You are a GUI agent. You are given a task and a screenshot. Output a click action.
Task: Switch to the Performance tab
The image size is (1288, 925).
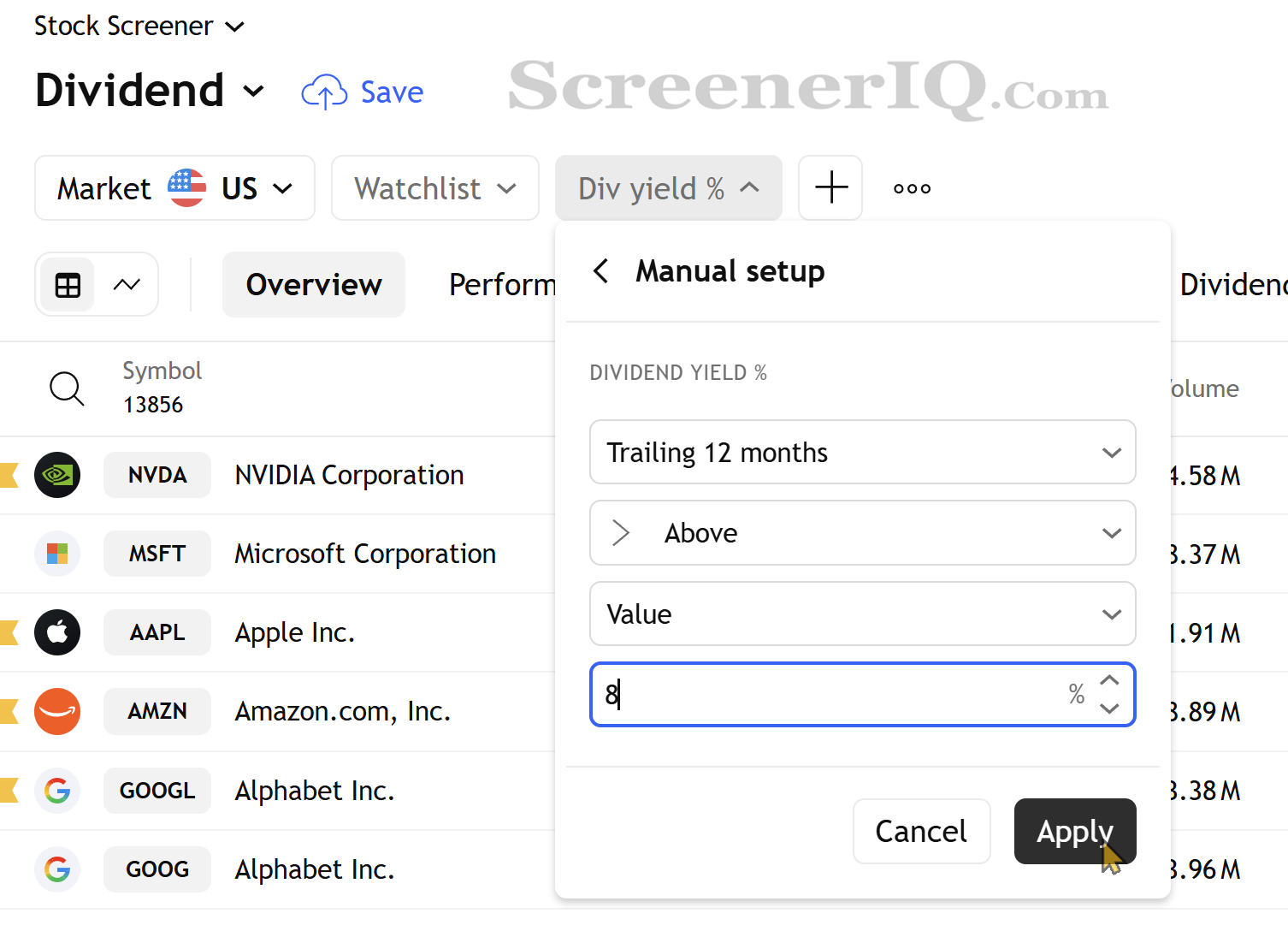[502, 285]
